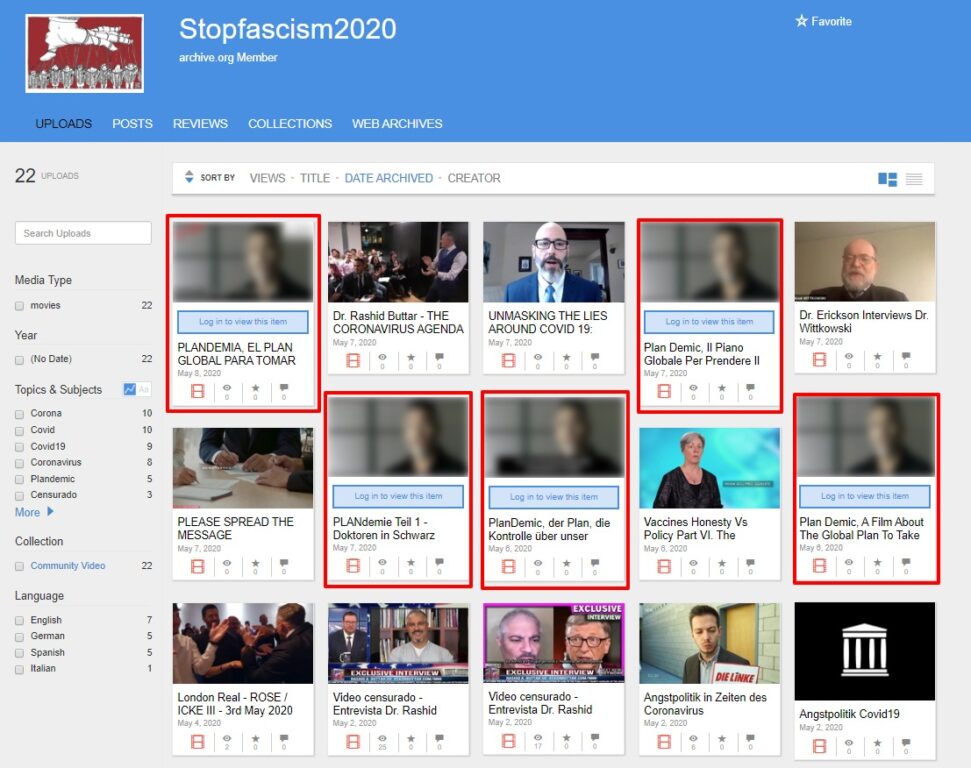
Task: Open Dr. Erickson Interviews Dr. Wittkowski title
Action: click(863, 321)
